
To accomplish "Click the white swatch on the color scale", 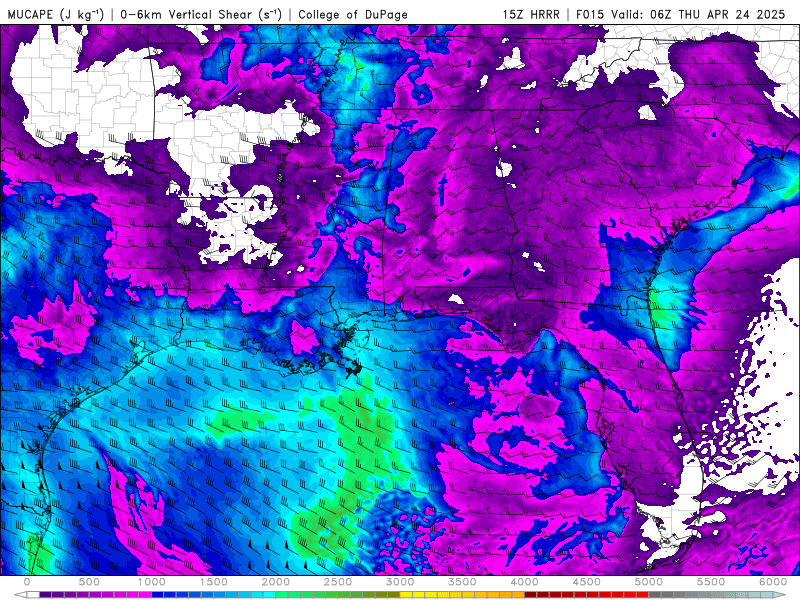I will click(33, 595).
